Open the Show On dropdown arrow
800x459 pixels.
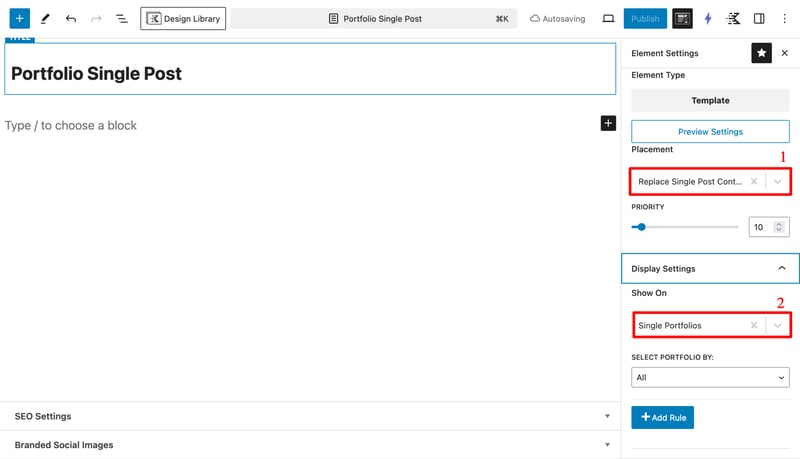point(777,325)
